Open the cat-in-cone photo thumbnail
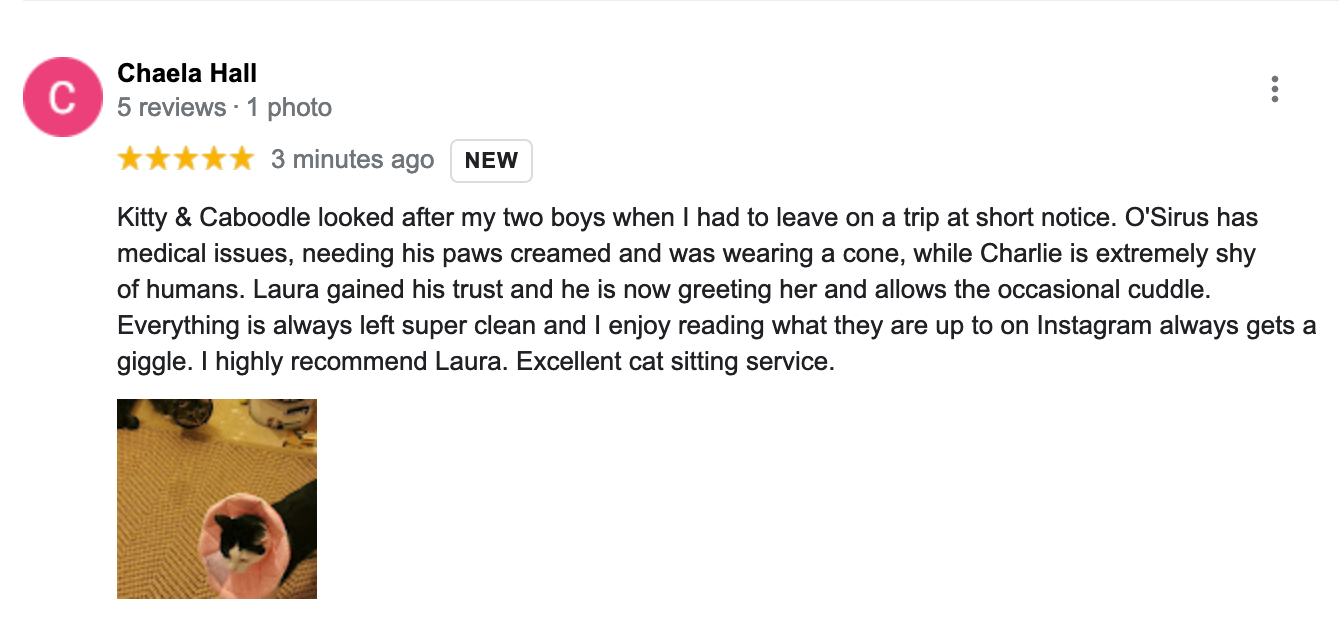The image size is (1339, 624). (x=217, y=499)
